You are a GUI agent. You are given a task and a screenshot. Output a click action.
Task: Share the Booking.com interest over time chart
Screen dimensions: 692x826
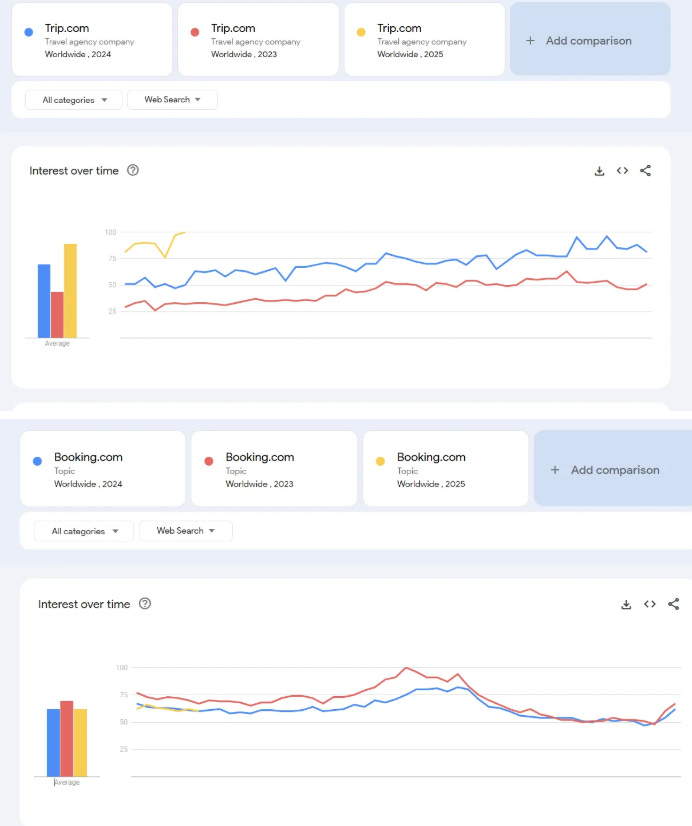[674, 604]
